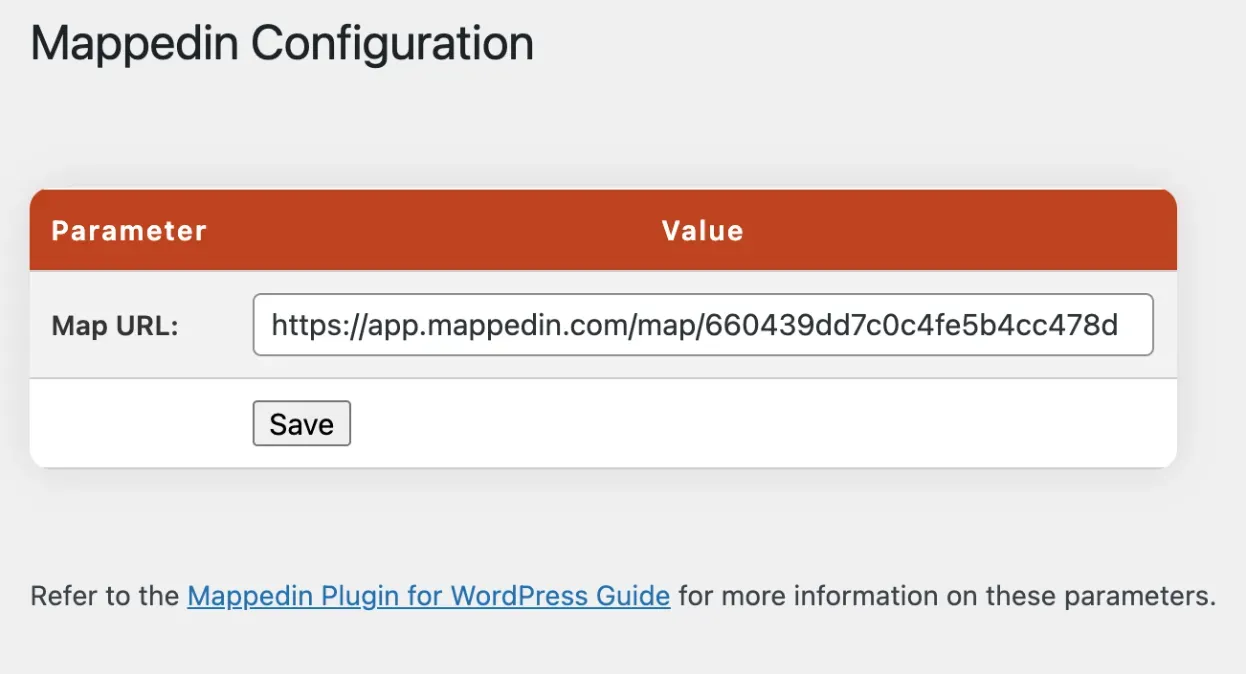
Task: Place cursor on map ID '660439dd7c0c4fe5b4cc478d'
Action: click(x=911, y=325)
